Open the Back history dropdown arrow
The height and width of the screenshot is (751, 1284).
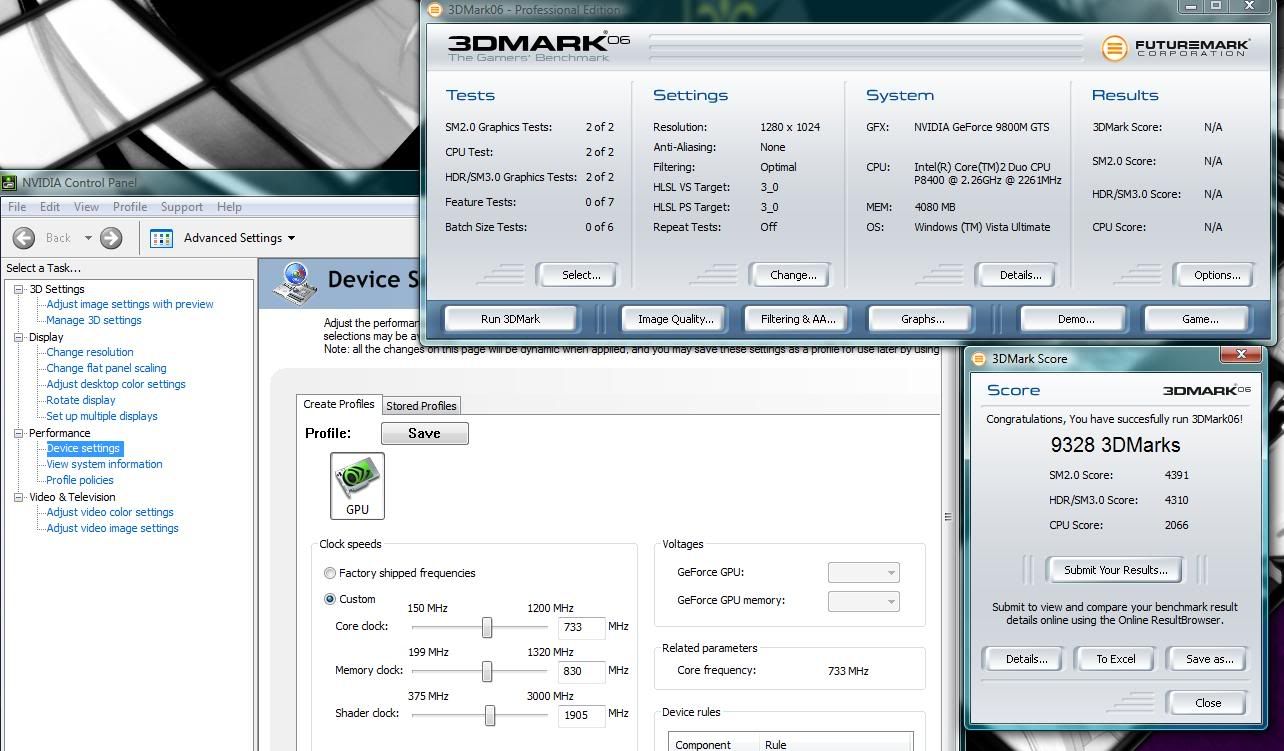[88, 238]
